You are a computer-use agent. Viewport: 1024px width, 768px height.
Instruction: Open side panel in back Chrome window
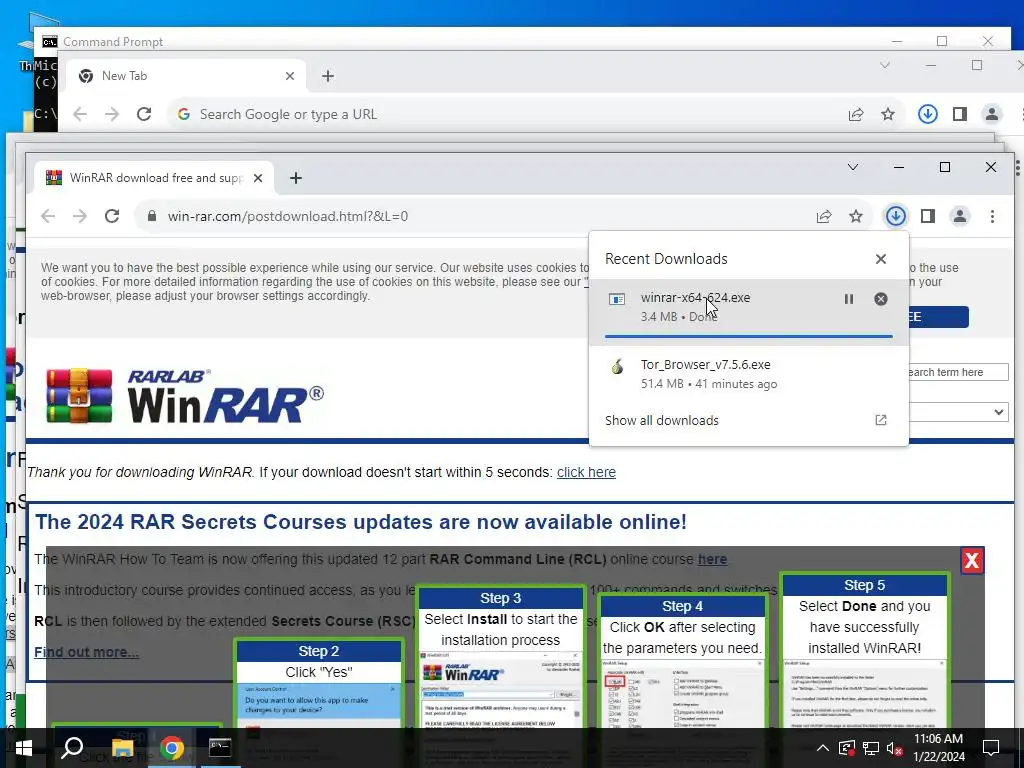pyautogui.click(x=959, y=114)
